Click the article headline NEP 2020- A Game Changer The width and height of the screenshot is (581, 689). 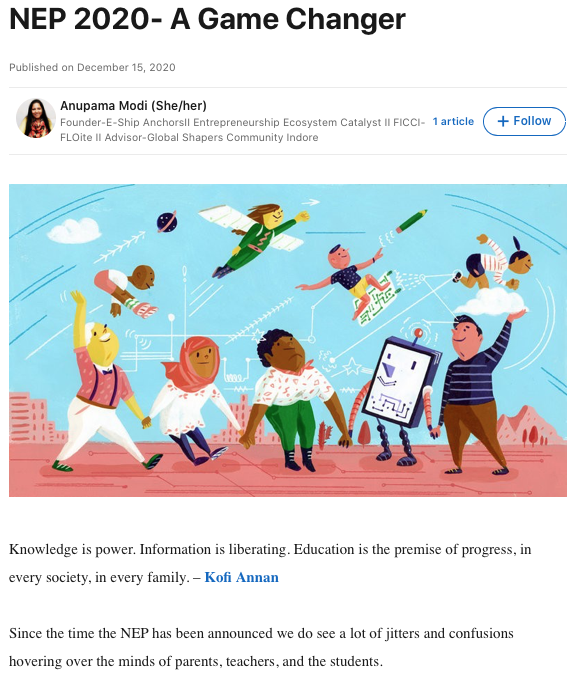point(207,19)
